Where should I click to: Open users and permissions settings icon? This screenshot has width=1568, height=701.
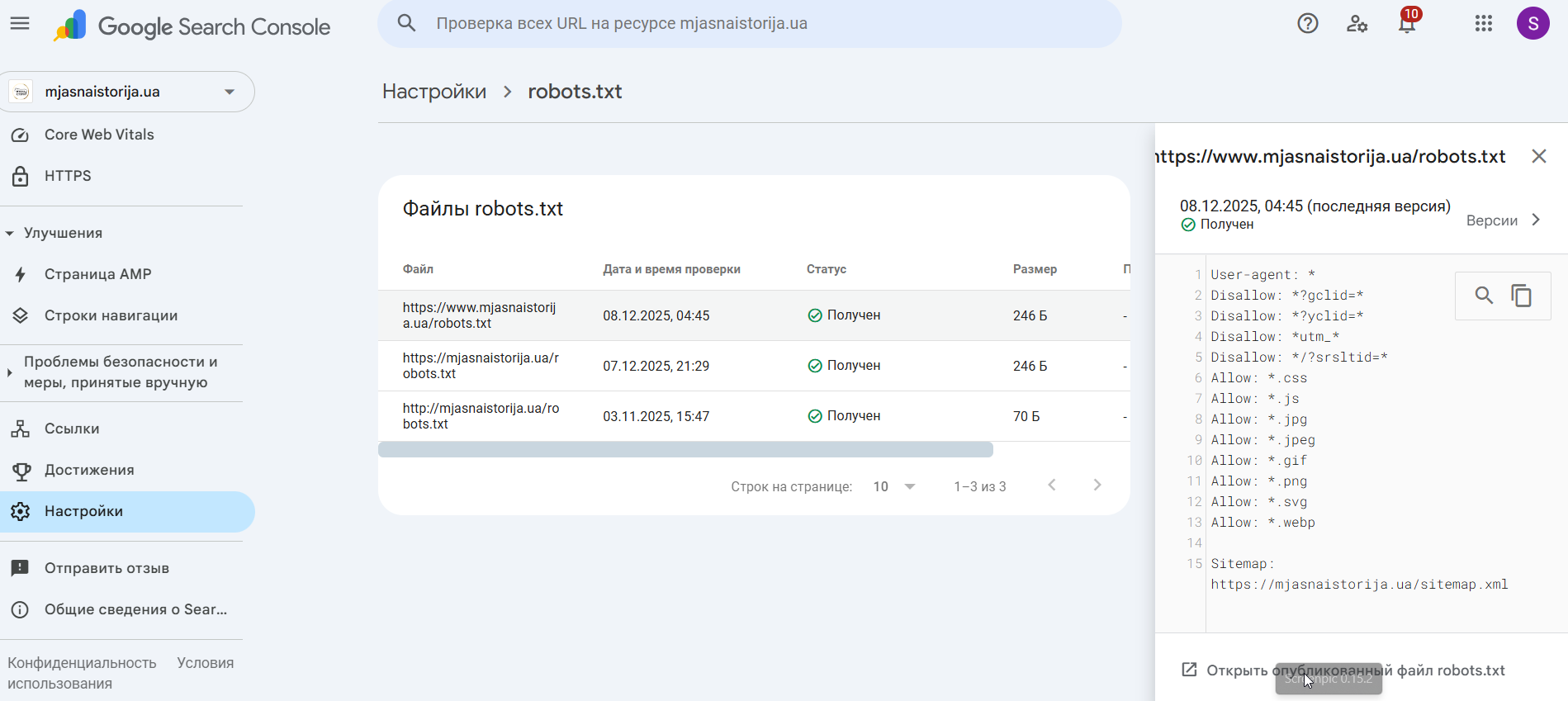point(1357,24)
